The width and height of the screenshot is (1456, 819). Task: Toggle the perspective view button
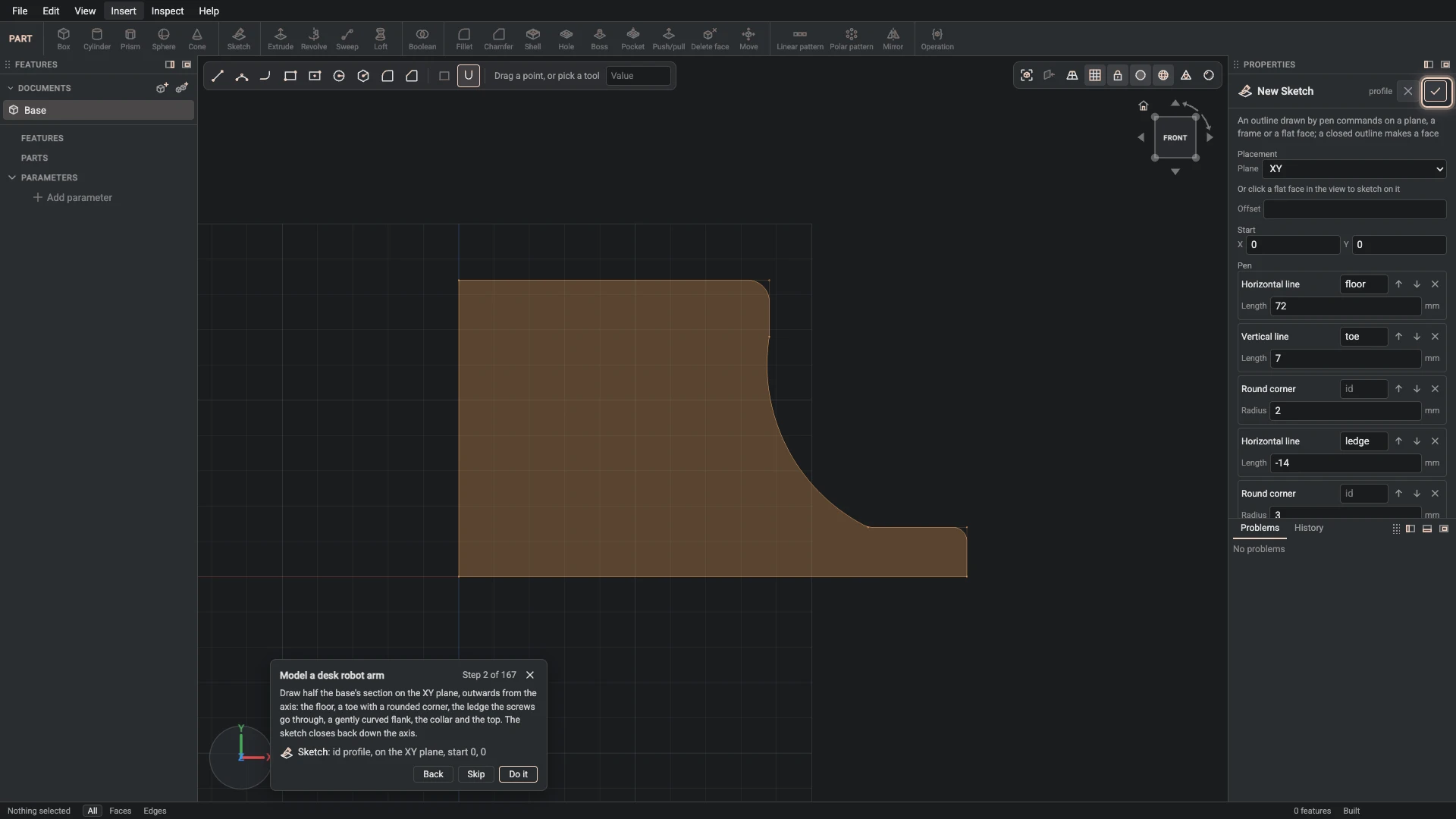pyautogui.click(x=1072, y=75)
